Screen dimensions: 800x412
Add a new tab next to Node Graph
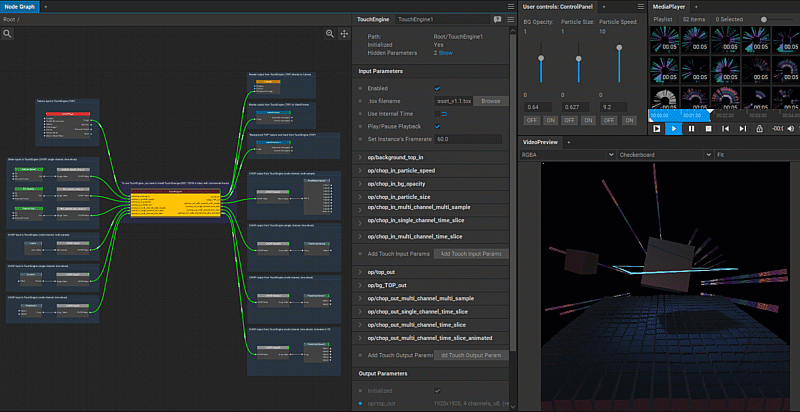point(45,7)
